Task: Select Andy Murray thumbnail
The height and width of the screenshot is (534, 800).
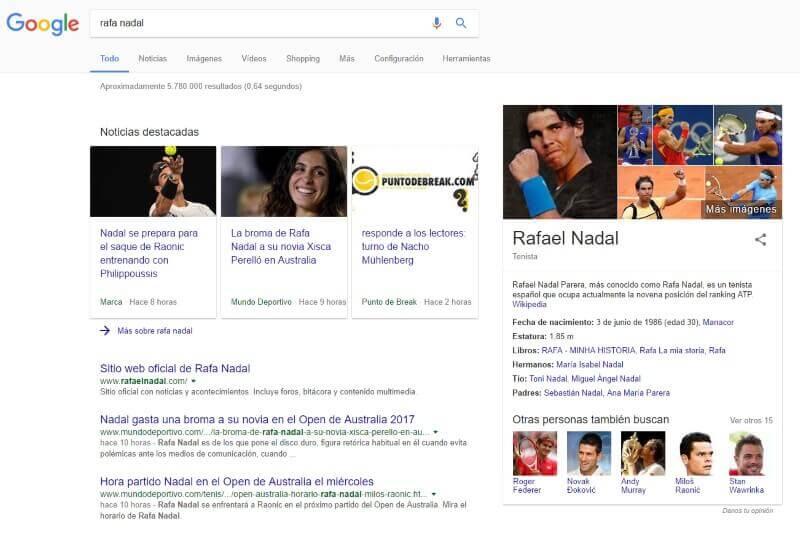Action: click(x=643, y=453)
